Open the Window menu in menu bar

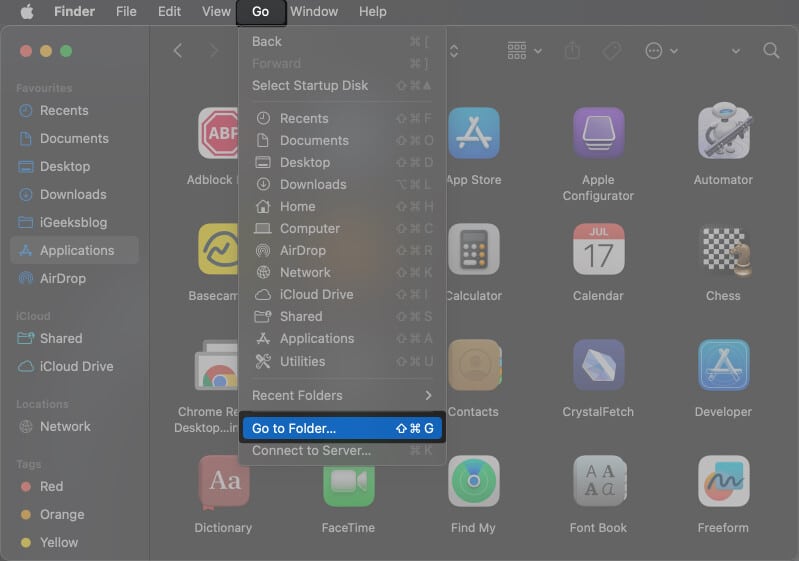point(314,11)
